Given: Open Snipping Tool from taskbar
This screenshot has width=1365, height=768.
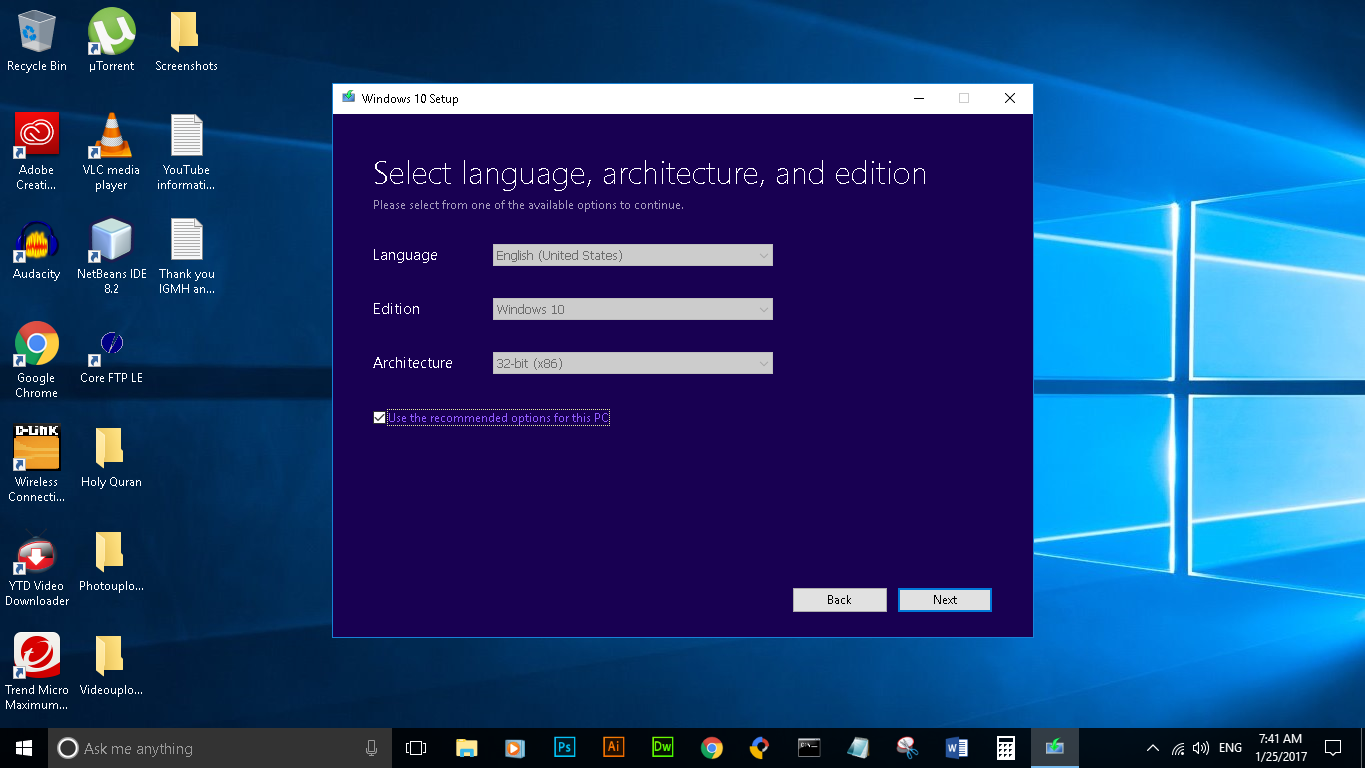Looking at the screenshot, I should tap(907, 748).
